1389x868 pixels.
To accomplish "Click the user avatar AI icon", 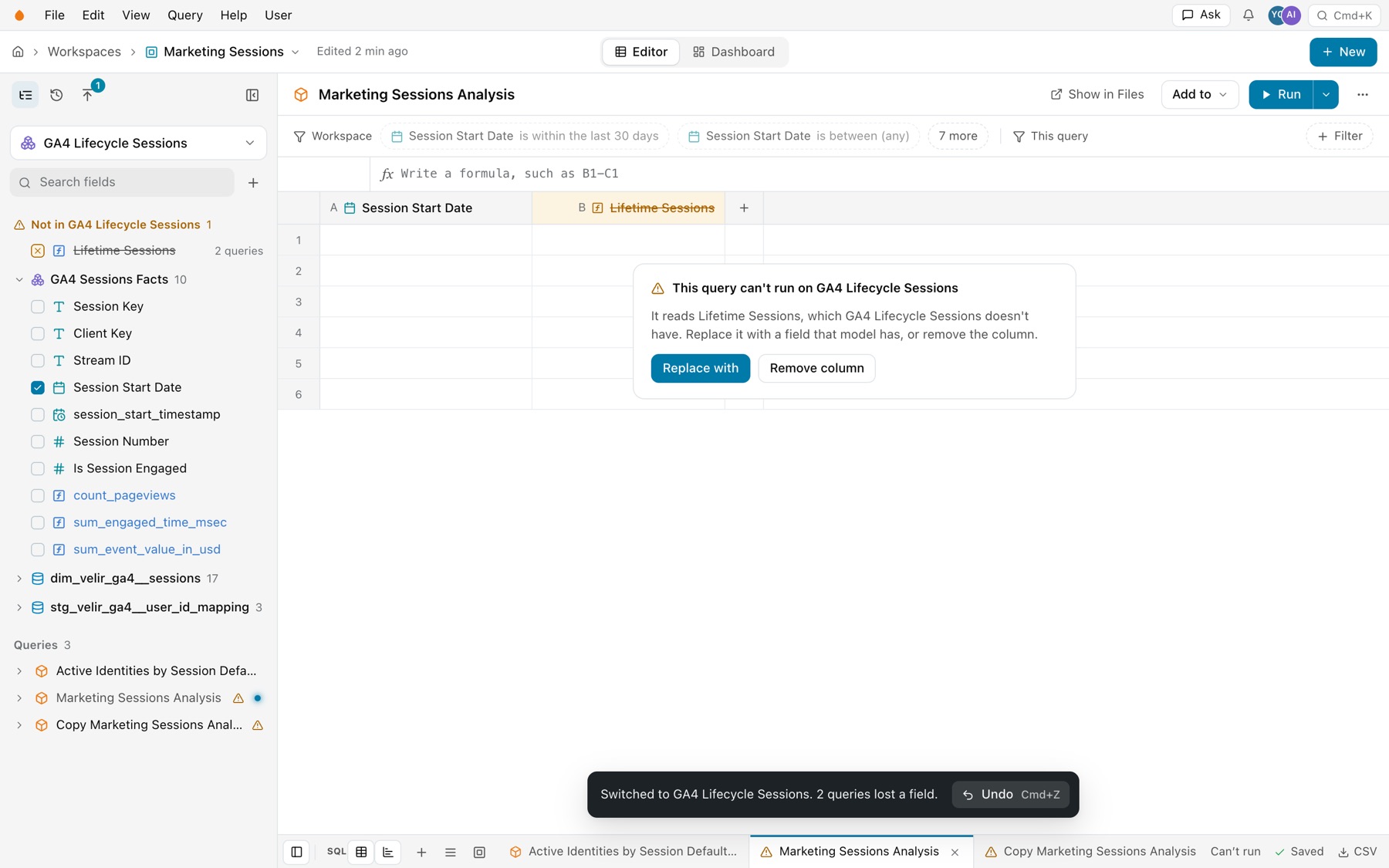I will coord(1292,15).
